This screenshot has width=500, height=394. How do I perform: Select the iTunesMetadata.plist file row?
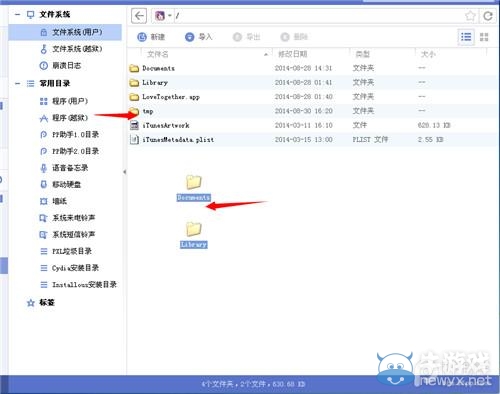pos(313,140)
